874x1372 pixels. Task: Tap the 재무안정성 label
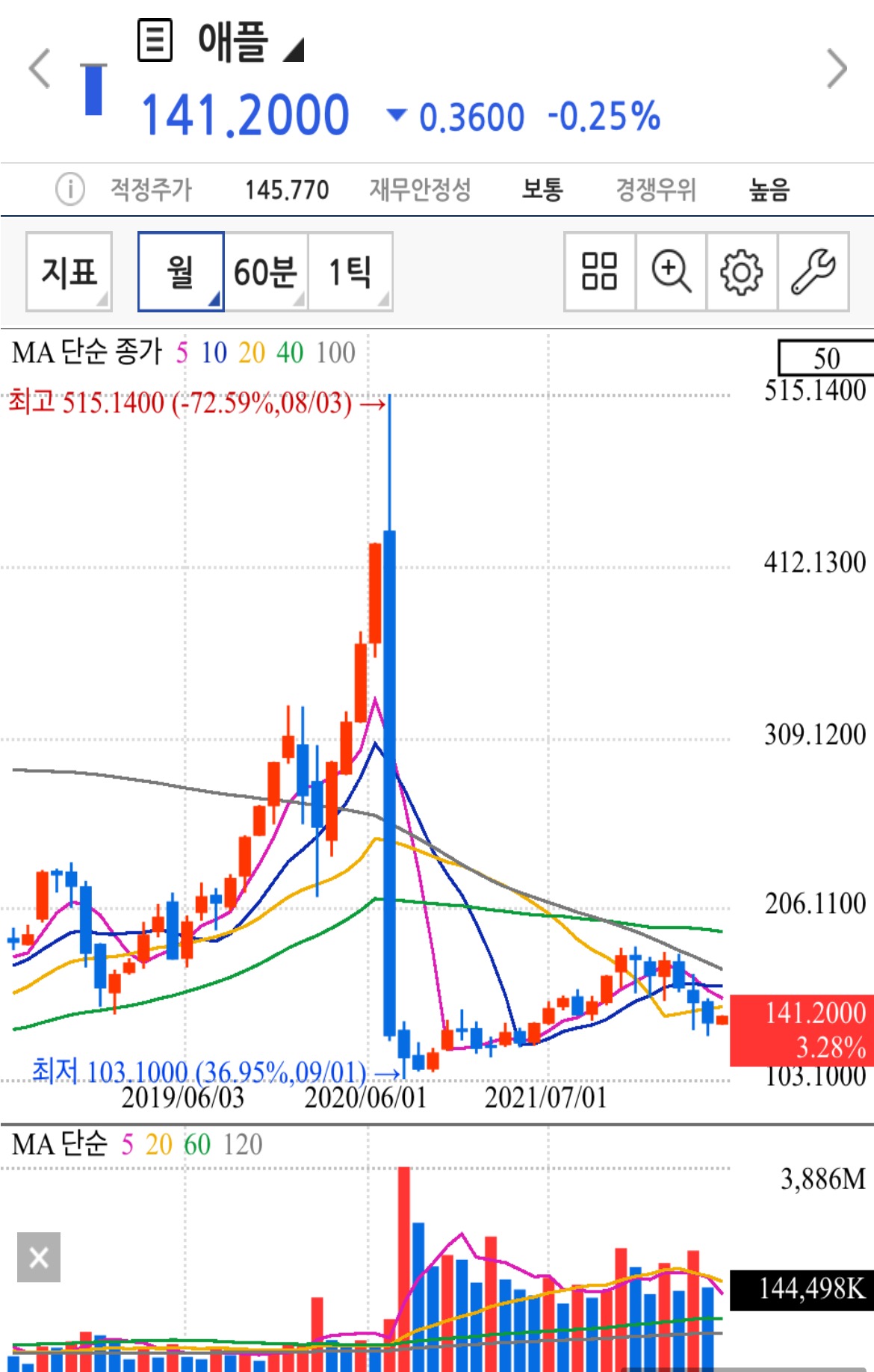421,189
